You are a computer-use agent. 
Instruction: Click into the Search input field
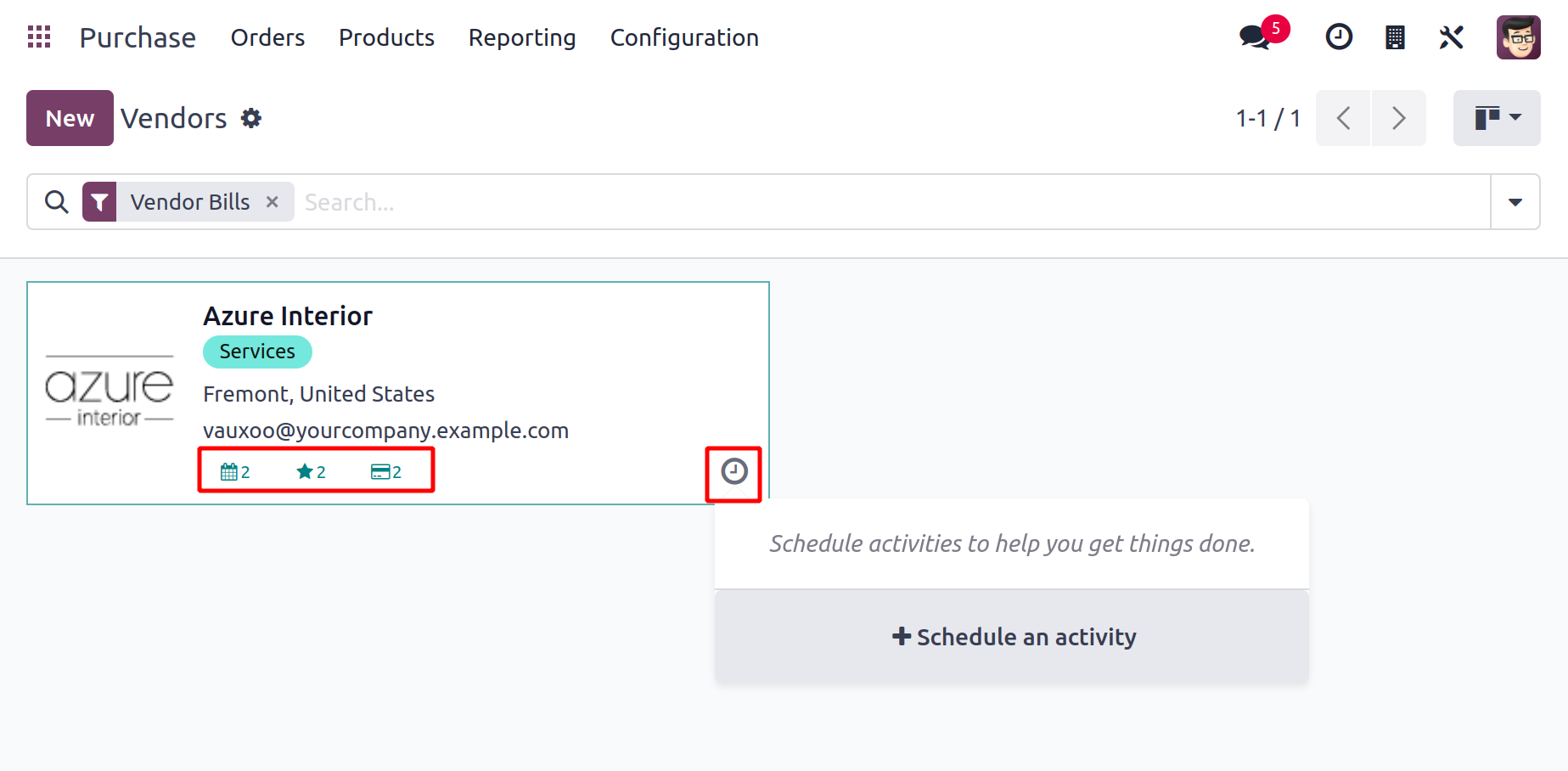(891, 202)
